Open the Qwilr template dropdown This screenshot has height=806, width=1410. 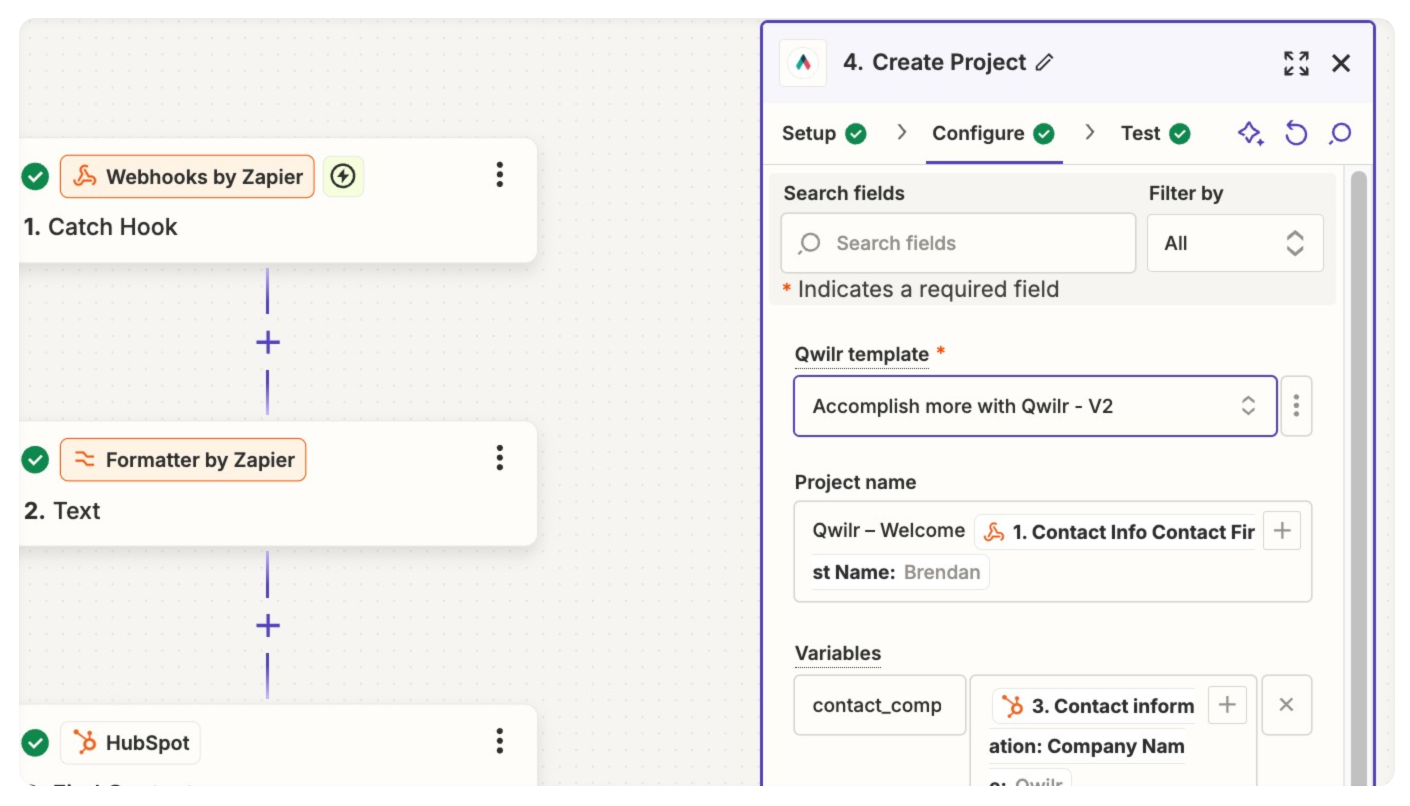tap(1035, 406)
